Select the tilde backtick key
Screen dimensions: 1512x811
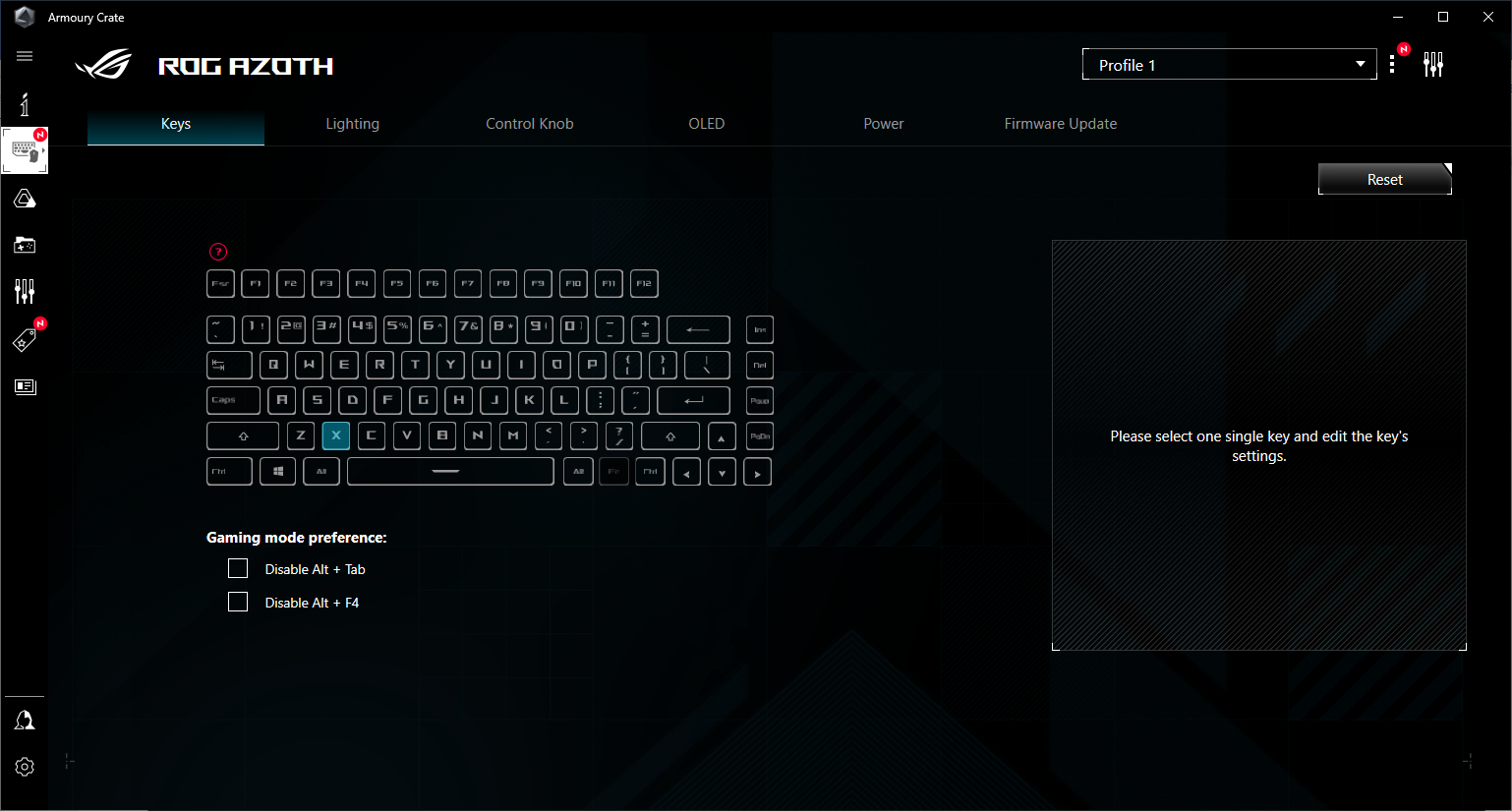click(220, 329)
